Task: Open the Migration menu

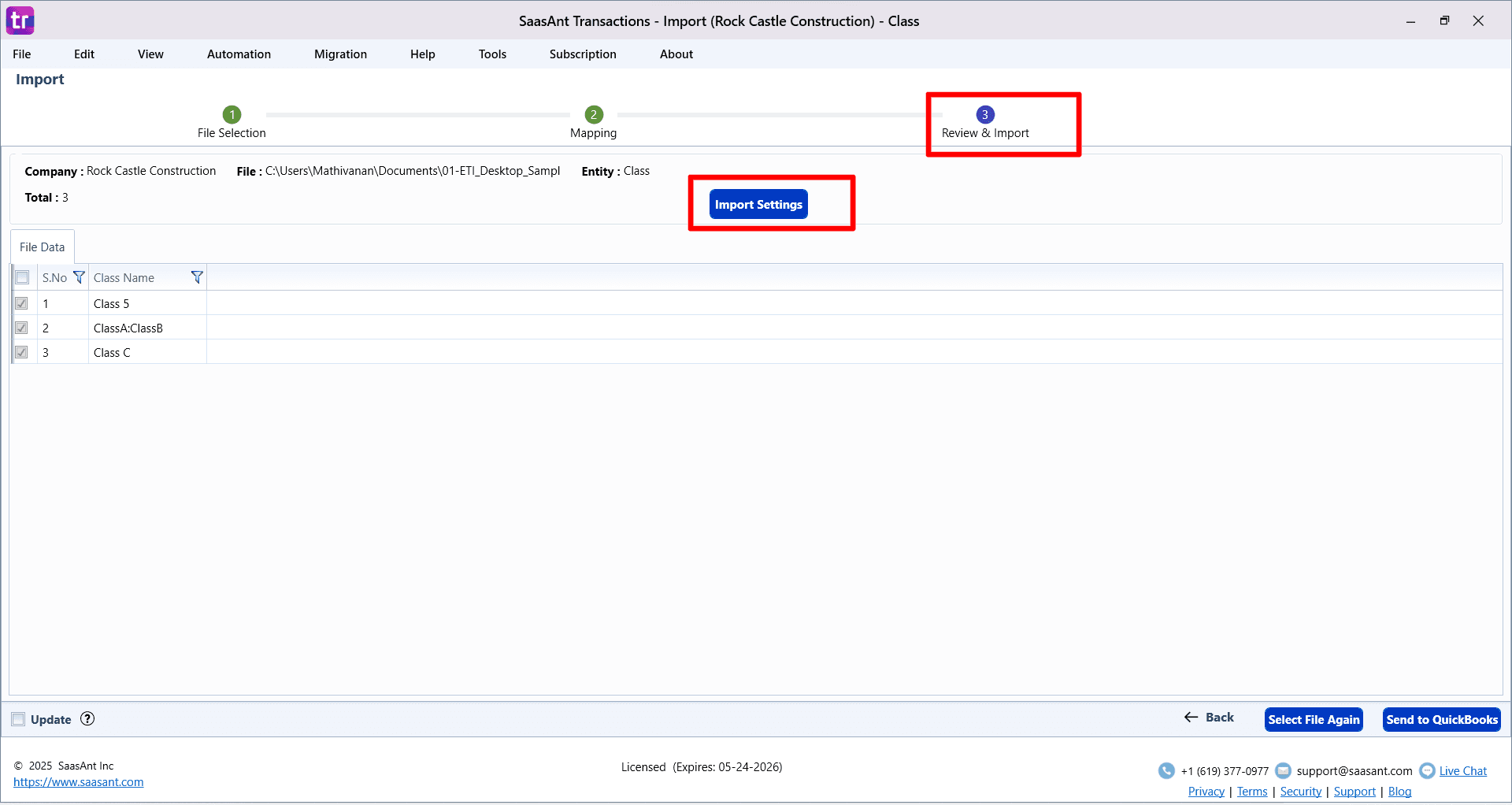Action: [340, 54]
